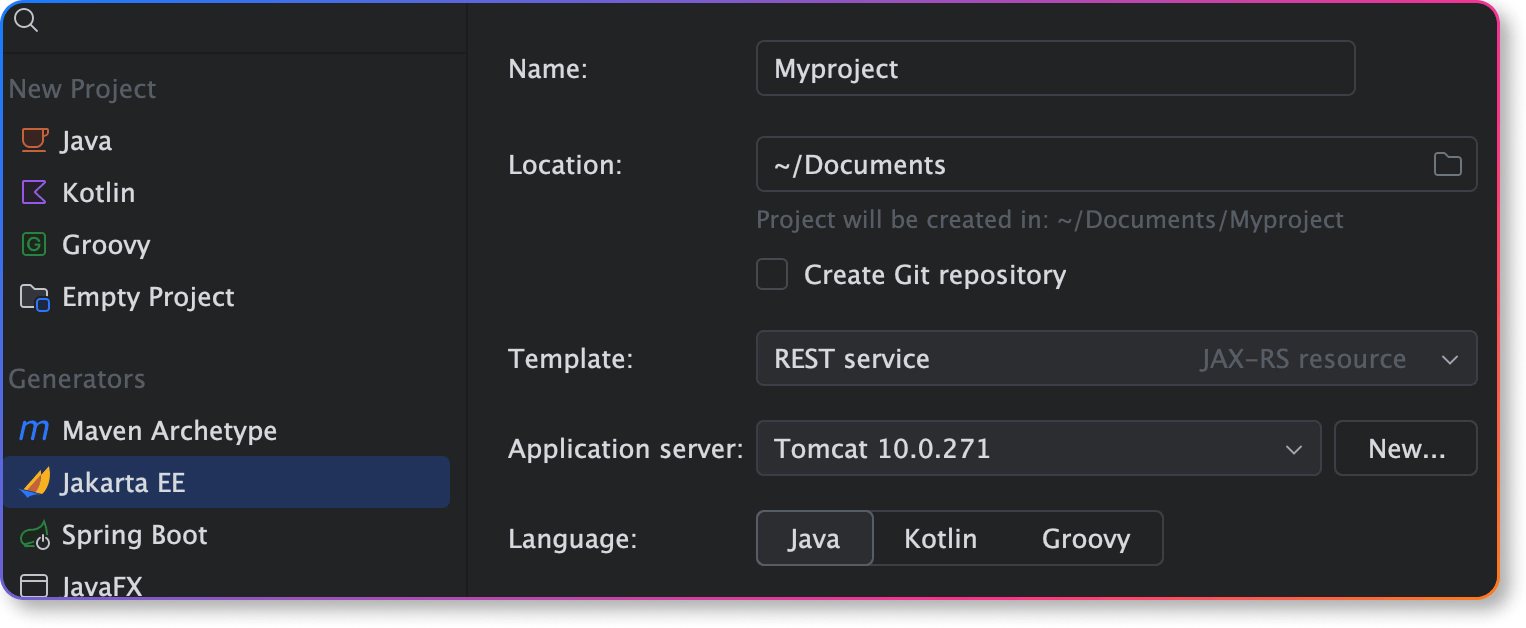1526x628 pixels.
Task: Browse location with the folder icon
Action: [1447, 165]
